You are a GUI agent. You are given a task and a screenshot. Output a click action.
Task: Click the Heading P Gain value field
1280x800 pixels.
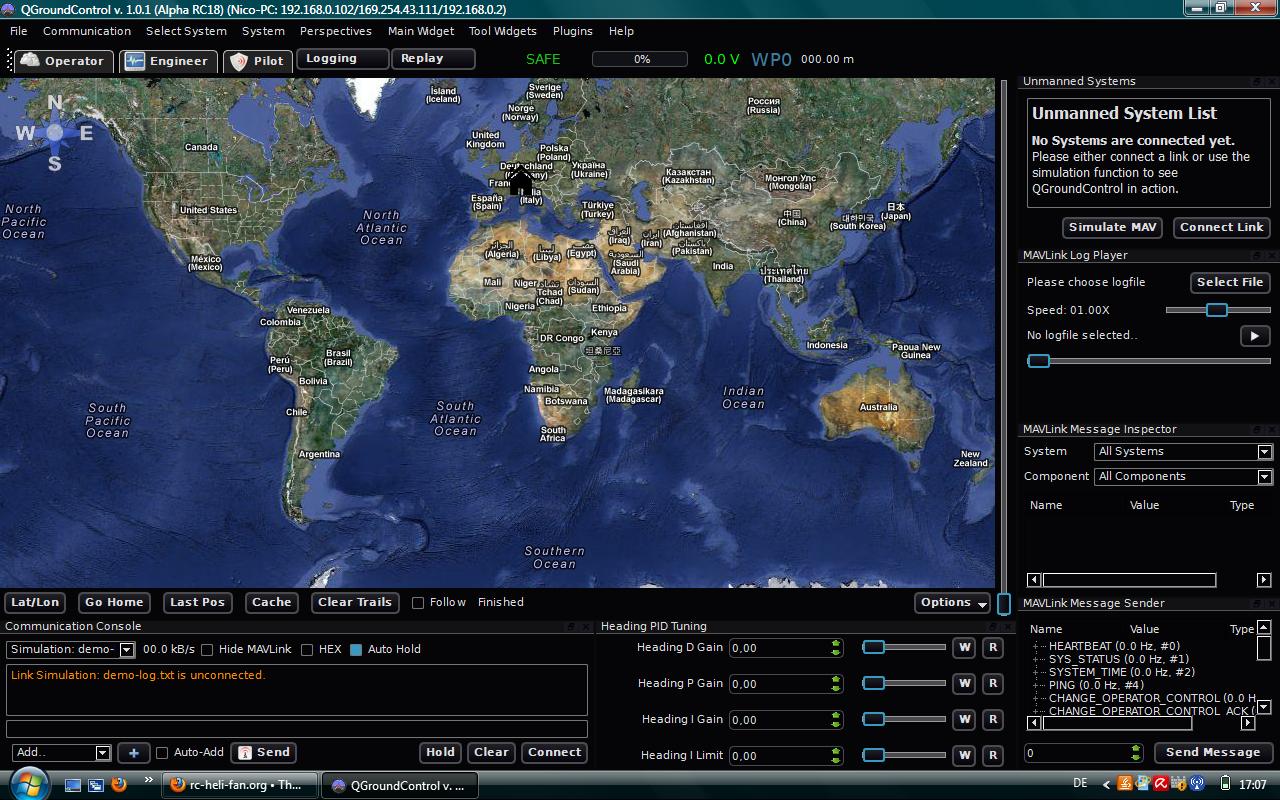[786, 684]
